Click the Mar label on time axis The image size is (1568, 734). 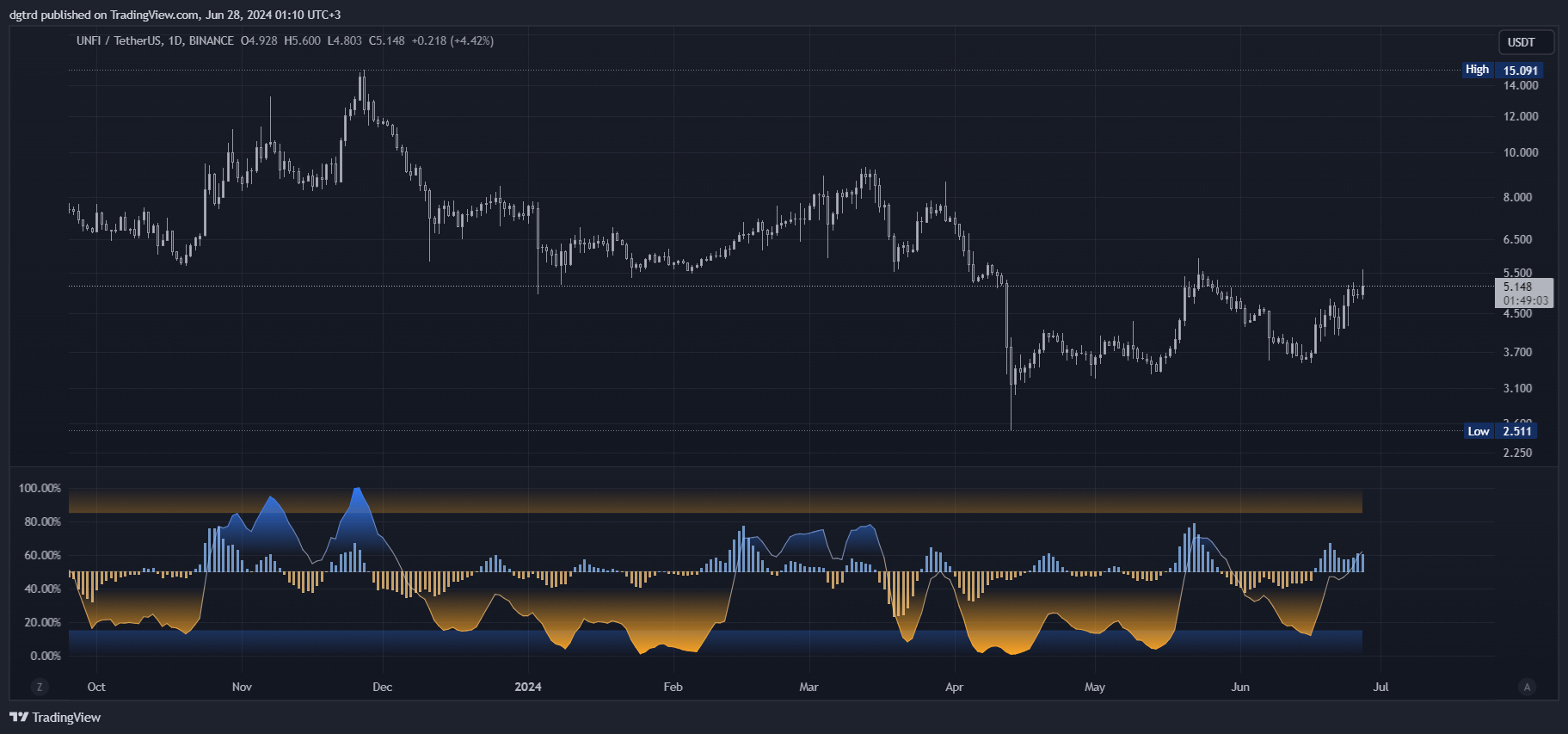pos(809,687)
